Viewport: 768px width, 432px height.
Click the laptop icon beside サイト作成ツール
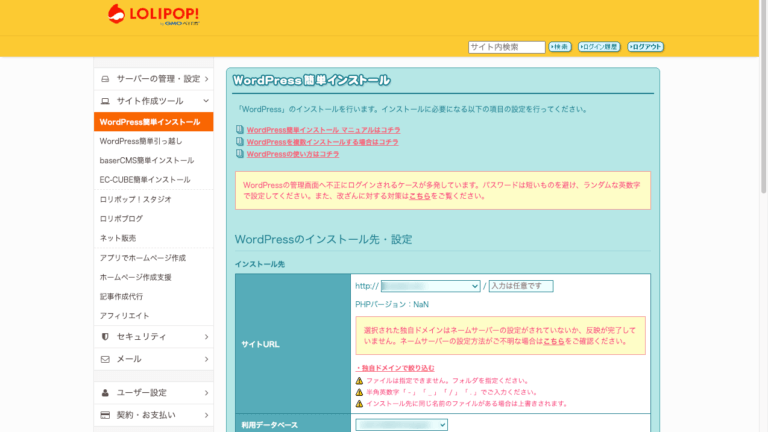105,101
